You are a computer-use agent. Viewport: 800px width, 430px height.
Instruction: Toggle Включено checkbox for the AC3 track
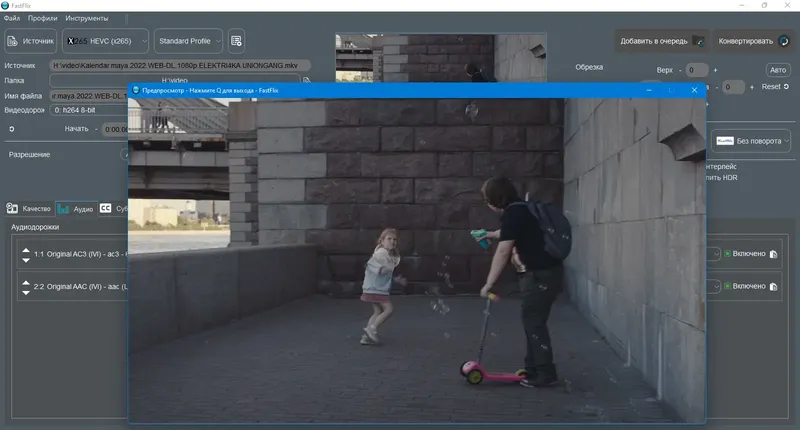(728, 254)
